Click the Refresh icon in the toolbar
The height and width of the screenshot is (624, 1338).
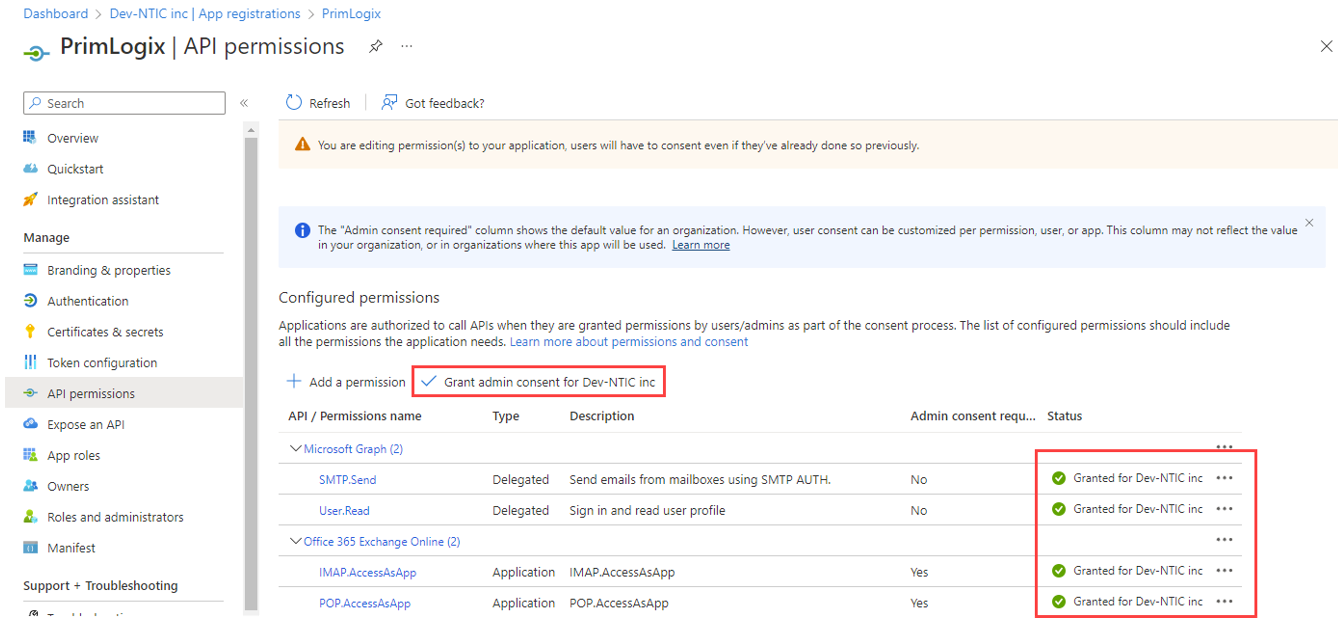[294, 102]
